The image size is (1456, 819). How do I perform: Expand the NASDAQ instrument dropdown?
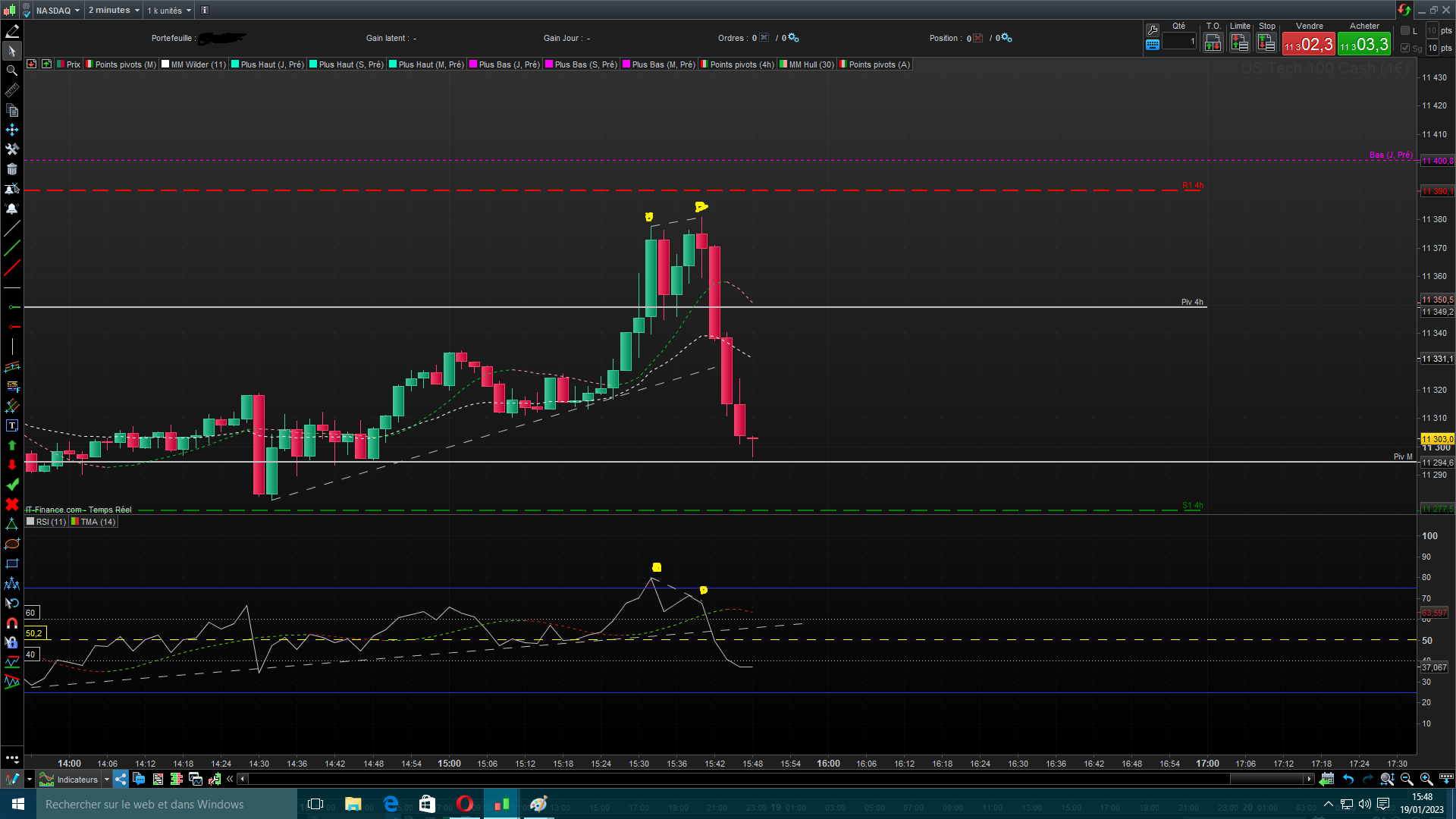click(x=58, y=10)
